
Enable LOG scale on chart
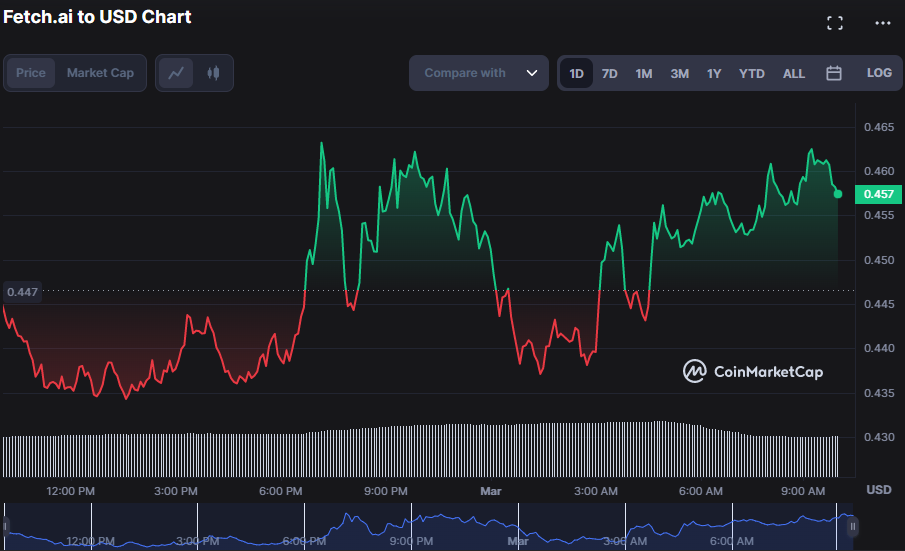(x=879, y=73)
